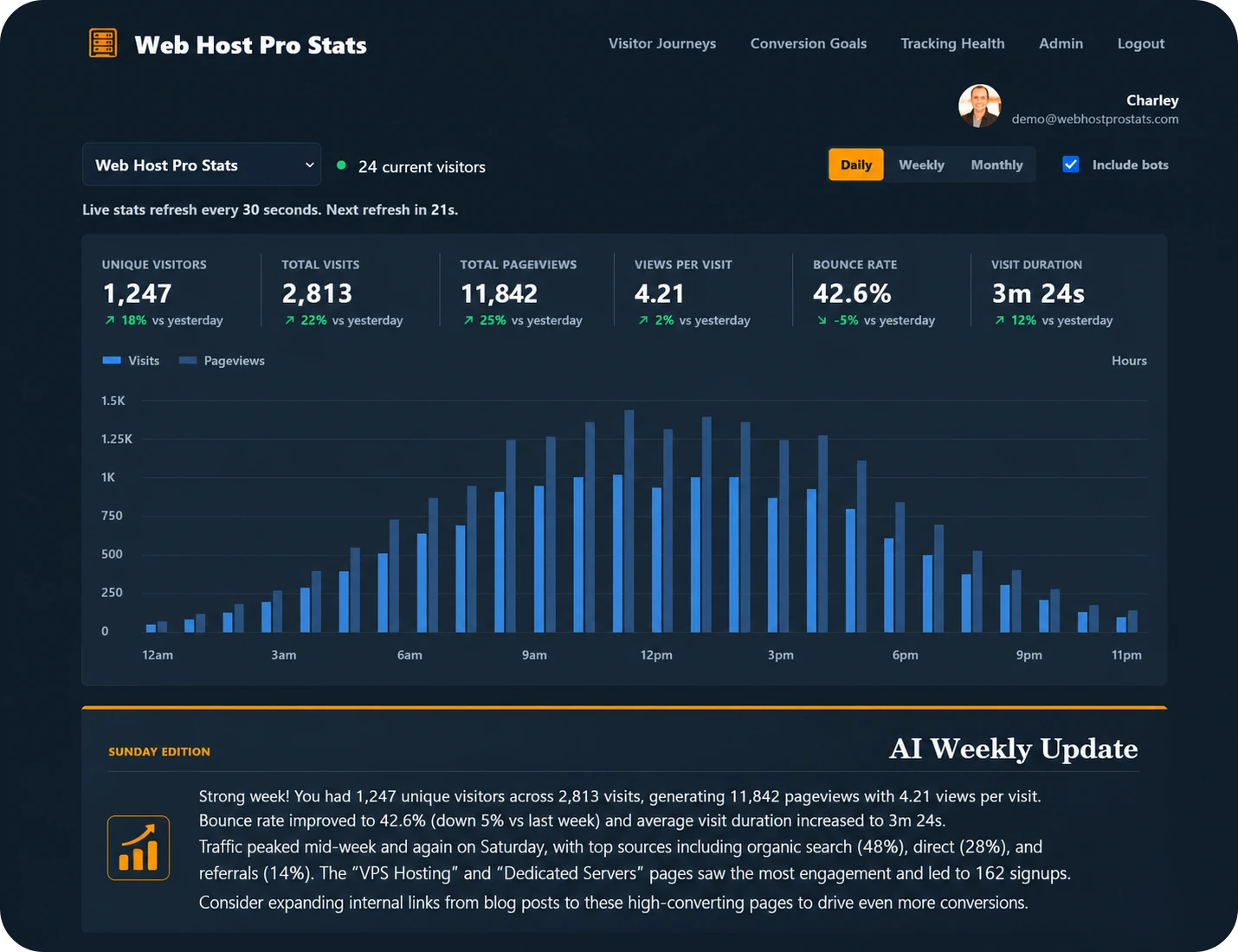This screenshot has width=1238, height=952.
Task: Click the Web Host Pro Stats header title
Action: tap(251, 45)
